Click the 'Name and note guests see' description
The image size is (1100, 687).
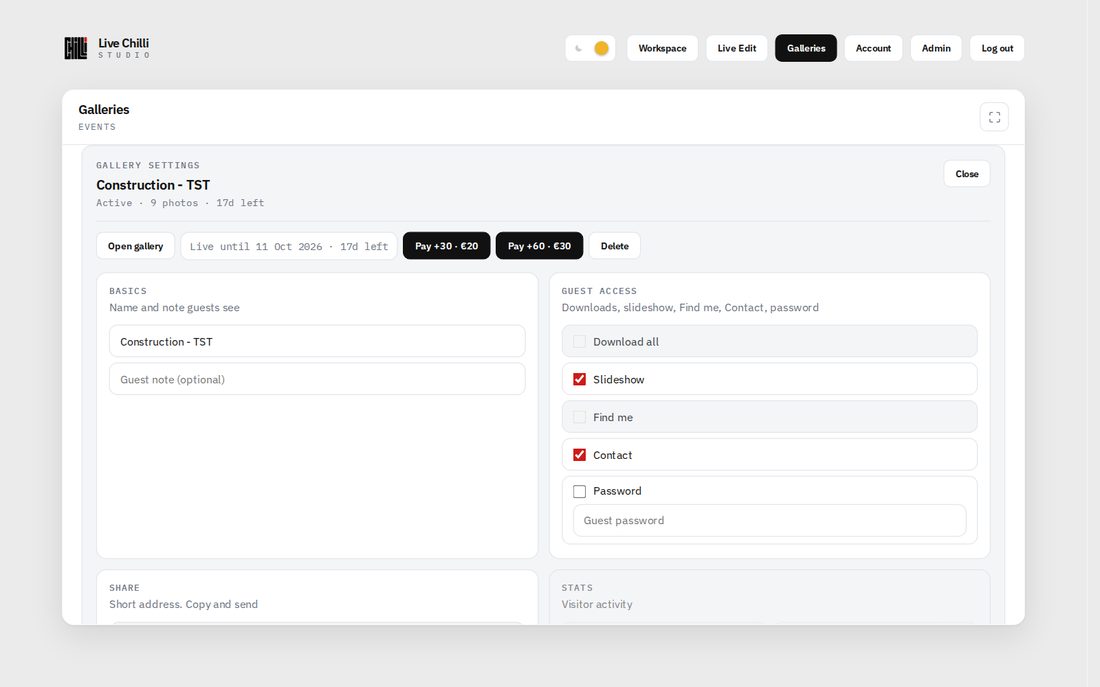coord(175,307)
